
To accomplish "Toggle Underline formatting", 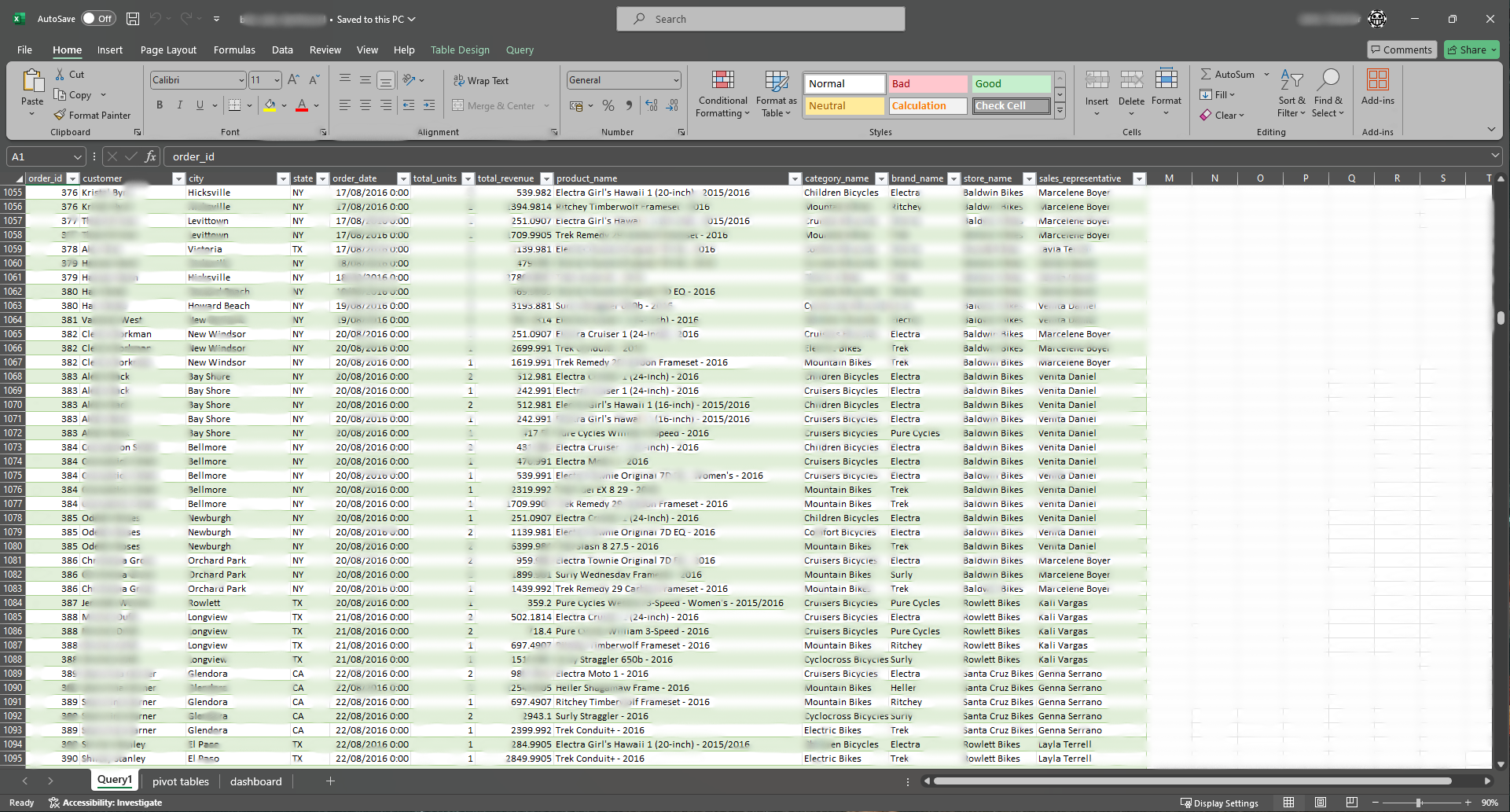I will coord(200,105).
